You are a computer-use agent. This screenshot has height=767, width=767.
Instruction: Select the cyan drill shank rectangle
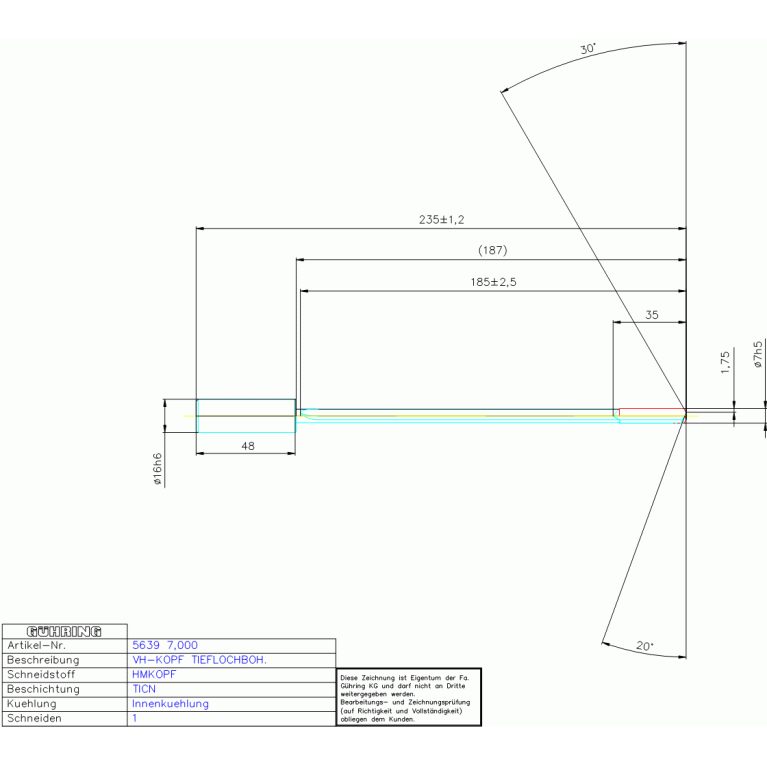(x=246, y=416)
